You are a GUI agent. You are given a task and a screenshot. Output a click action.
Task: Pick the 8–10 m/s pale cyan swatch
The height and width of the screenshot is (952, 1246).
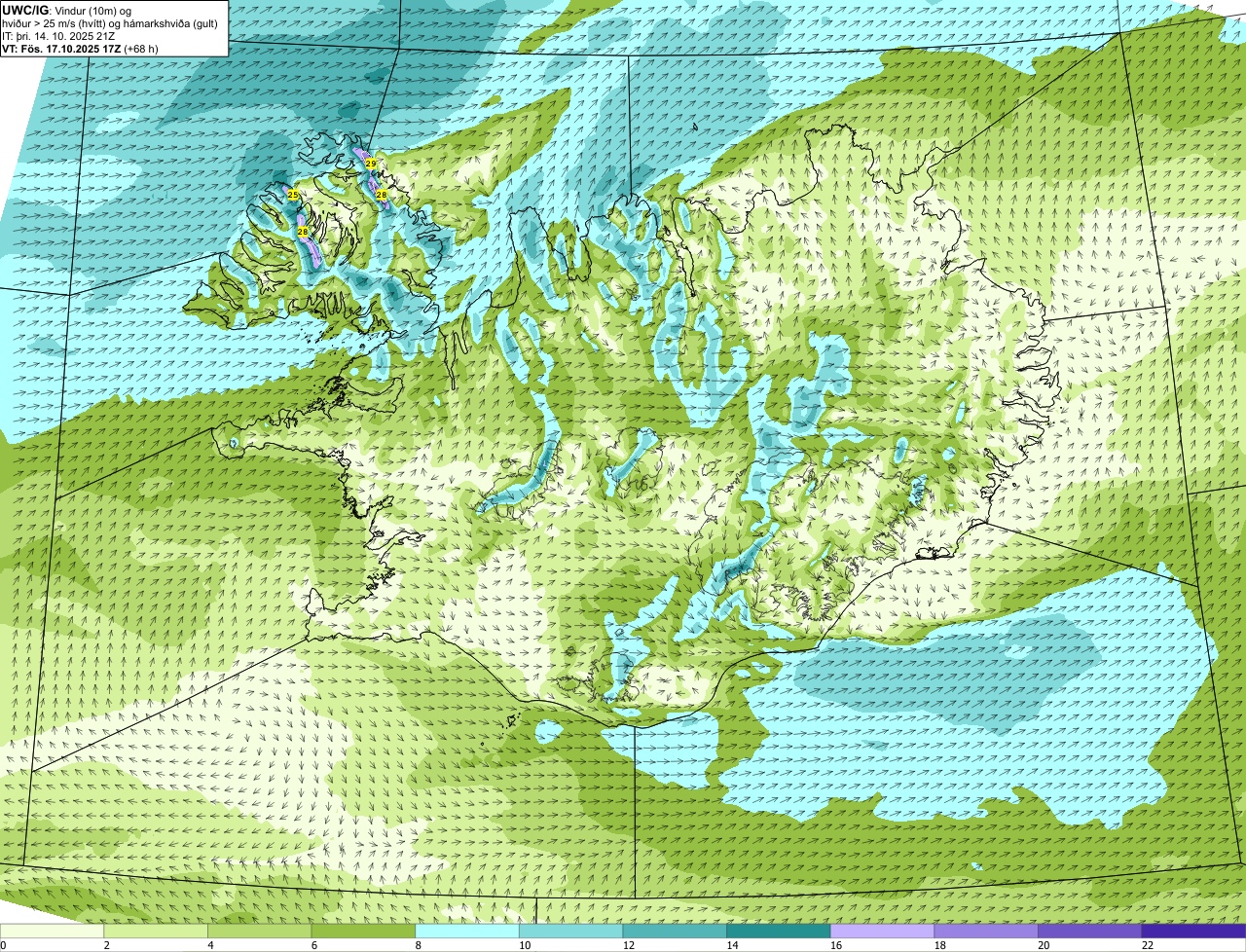point(467,931)
